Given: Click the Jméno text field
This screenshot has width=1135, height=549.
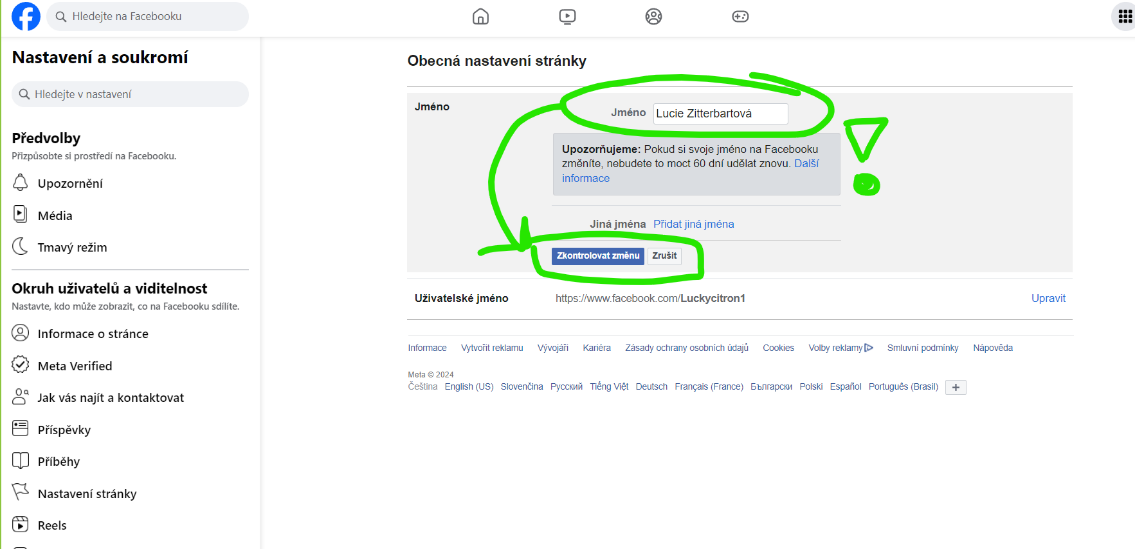Looking at the screenshot, I should (720, 114).
